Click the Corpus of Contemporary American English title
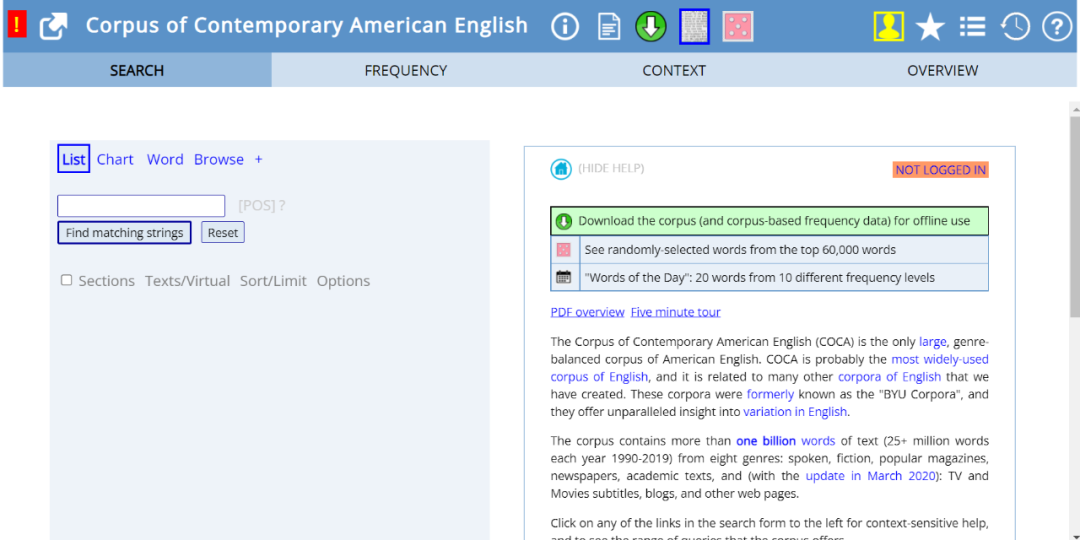Viewport: 1080px width, 540px height. tap(307, 26)
